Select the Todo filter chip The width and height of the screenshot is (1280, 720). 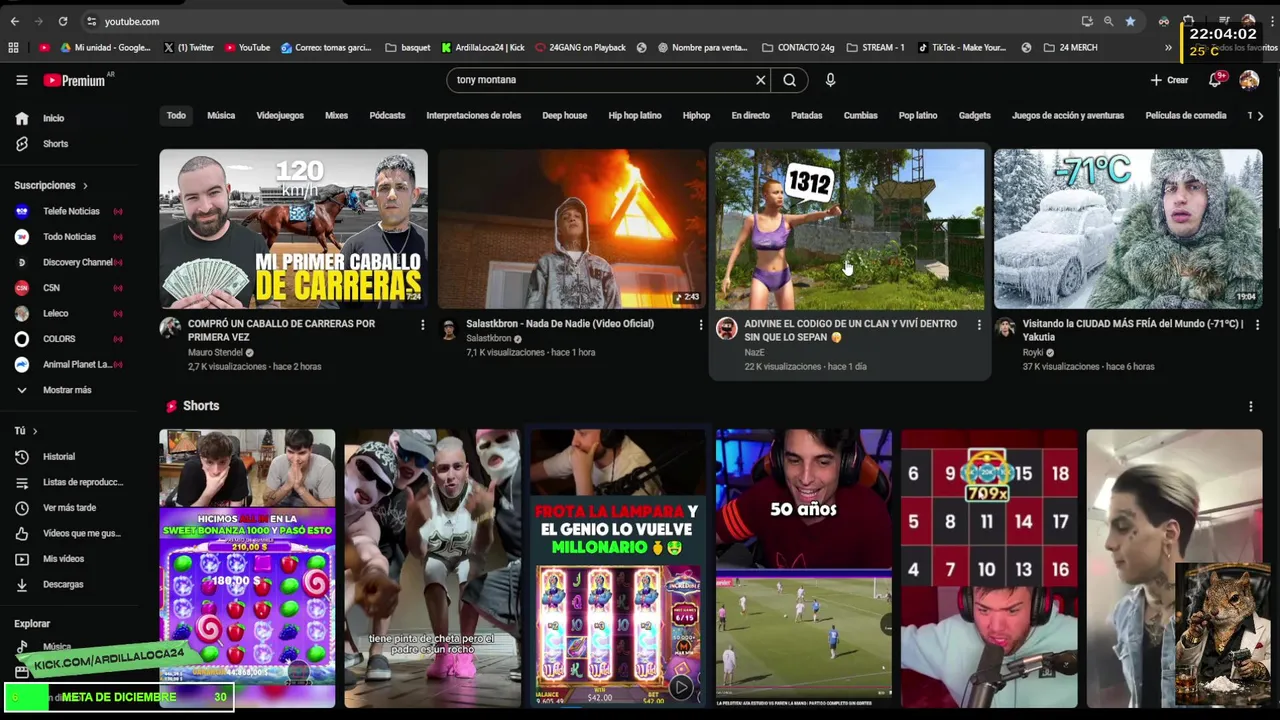[176, 116]
